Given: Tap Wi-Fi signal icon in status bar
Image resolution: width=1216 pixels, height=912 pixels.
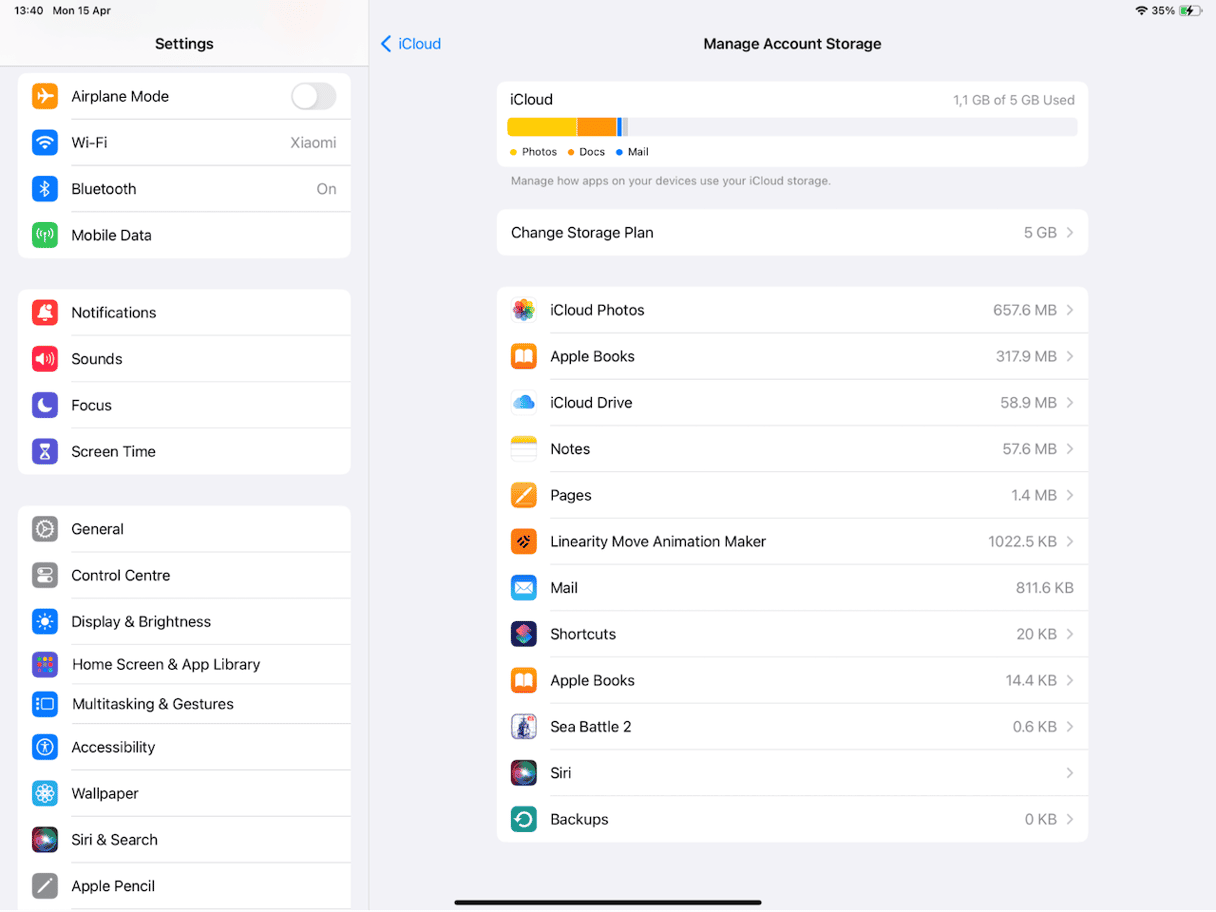Looking at the screenshot, I should (1141, 11).
